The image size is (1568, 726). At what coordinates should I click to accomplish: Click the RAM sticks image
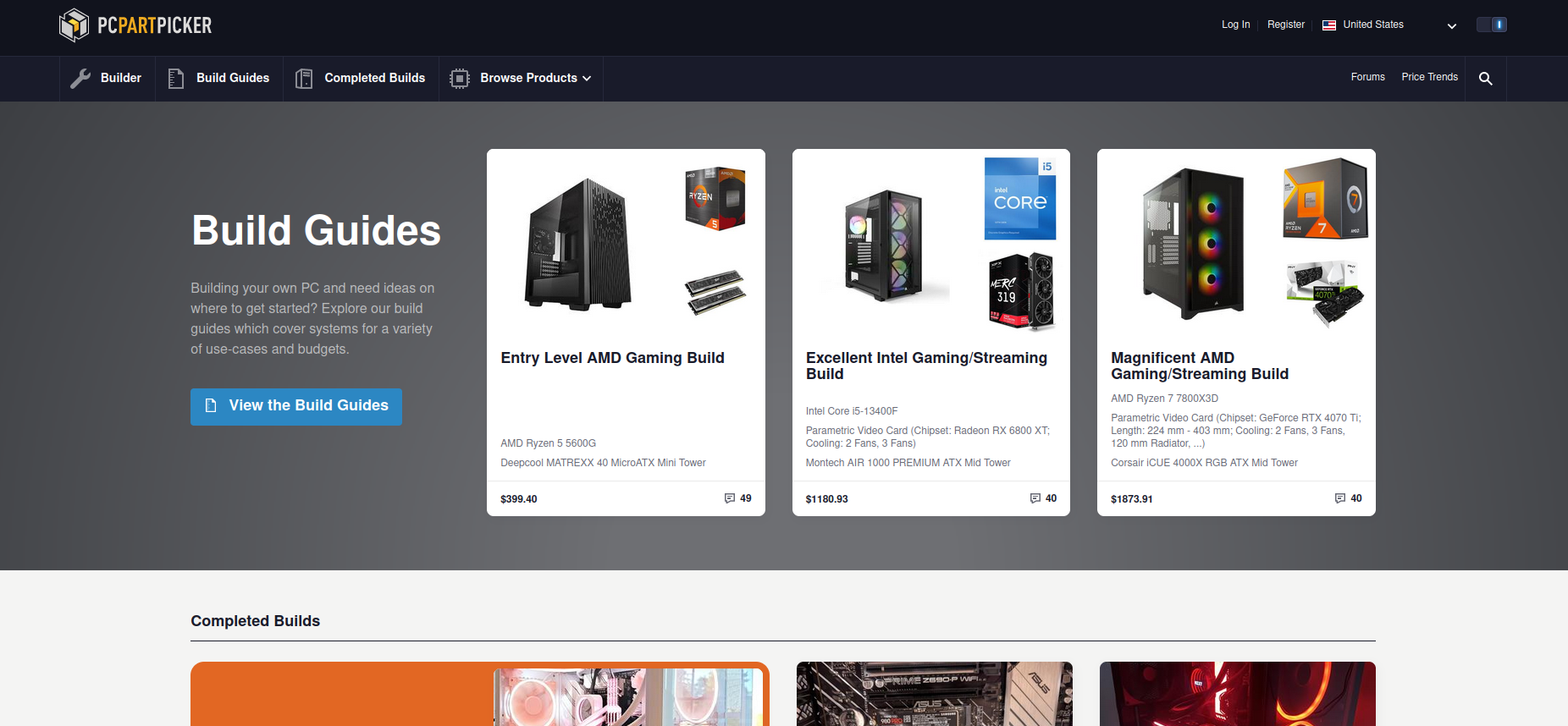tap(715, 292)
